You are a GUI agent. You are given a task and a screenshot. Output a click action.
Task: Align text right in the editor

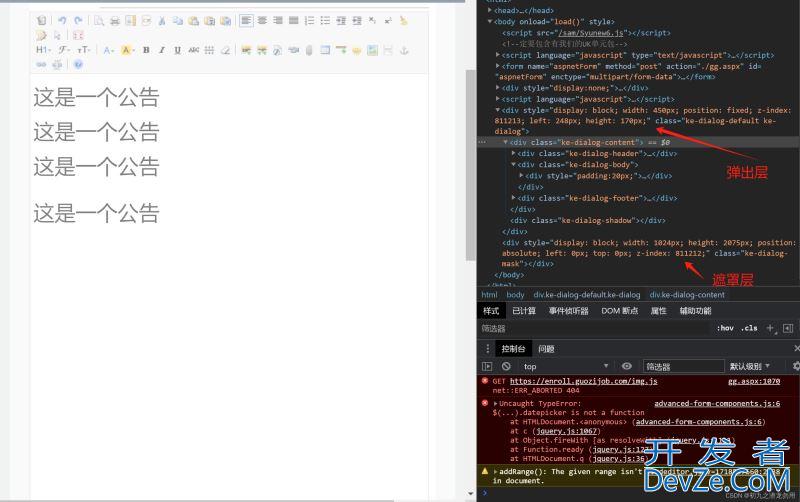click(x=278, y=20)
